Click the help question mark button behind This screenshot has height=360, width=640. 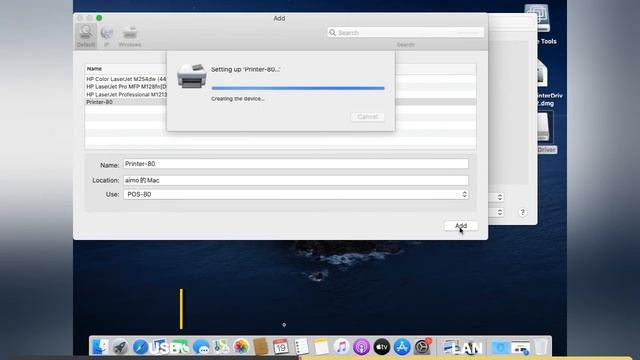click(522, 212)
